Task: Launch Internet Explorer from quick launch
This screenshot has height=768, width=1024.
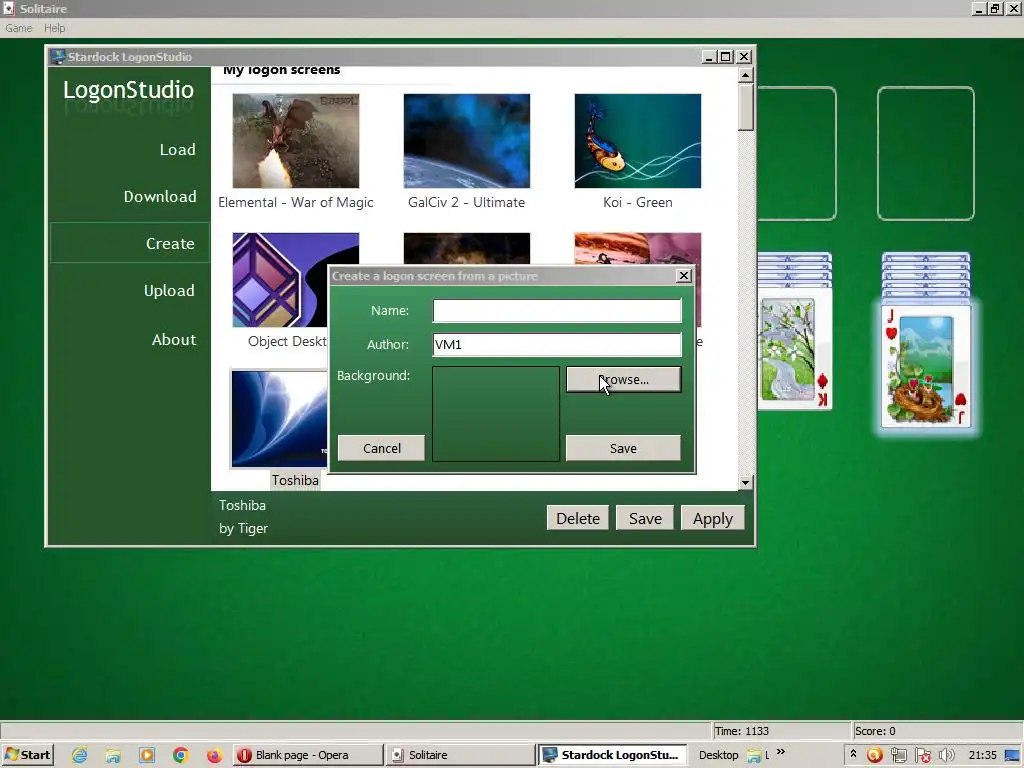Action: (80, 756)
